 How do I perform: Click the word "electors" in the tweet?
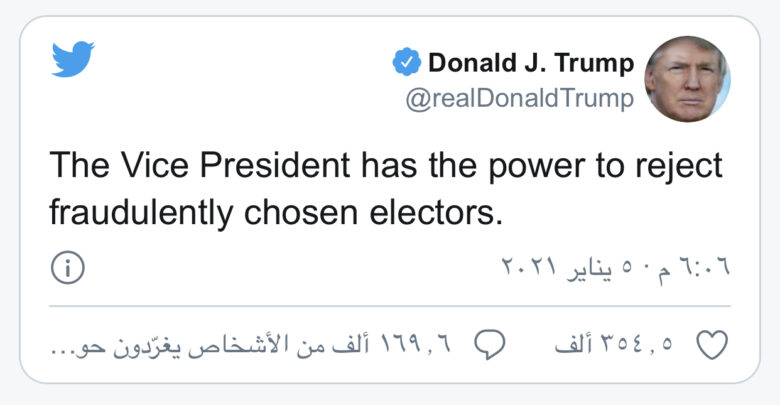441,212
